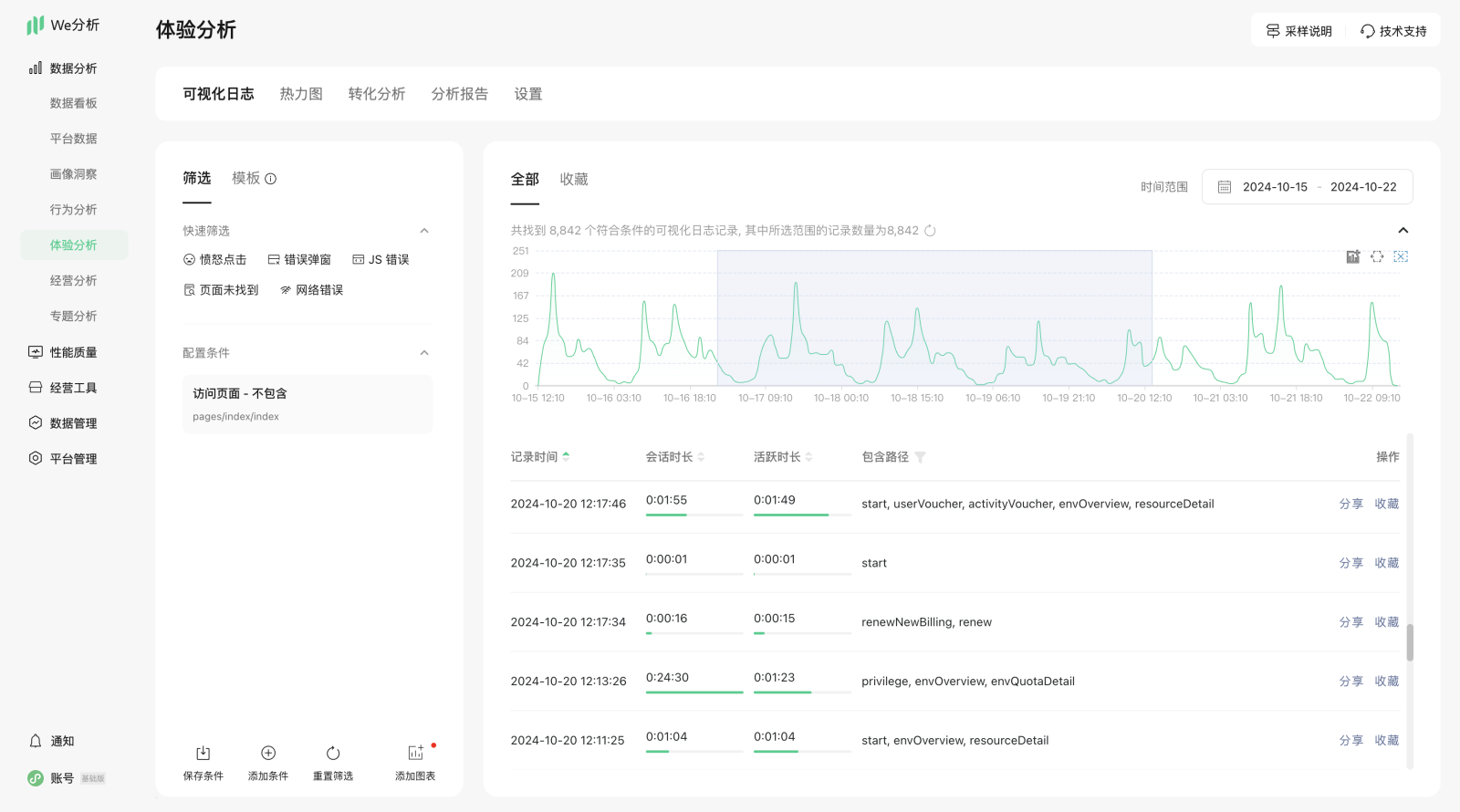
Task: Switch to the 转化分析 tab
Action: (x=377, y=94)
